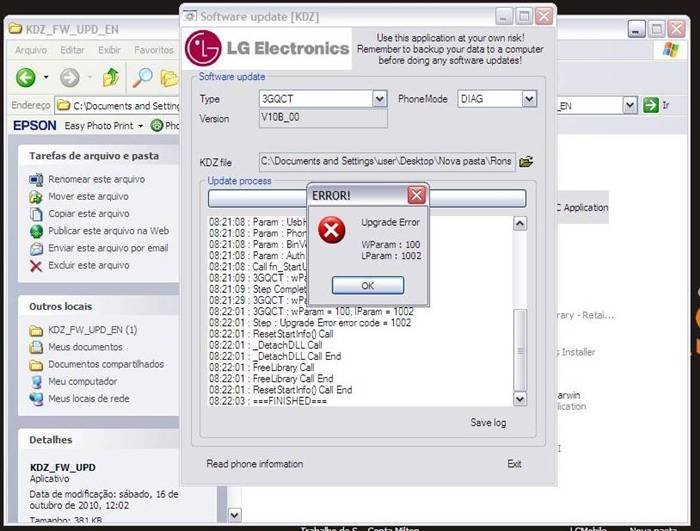
Task: Click Publicar este arquivo na Web
Action: [108, 231]
